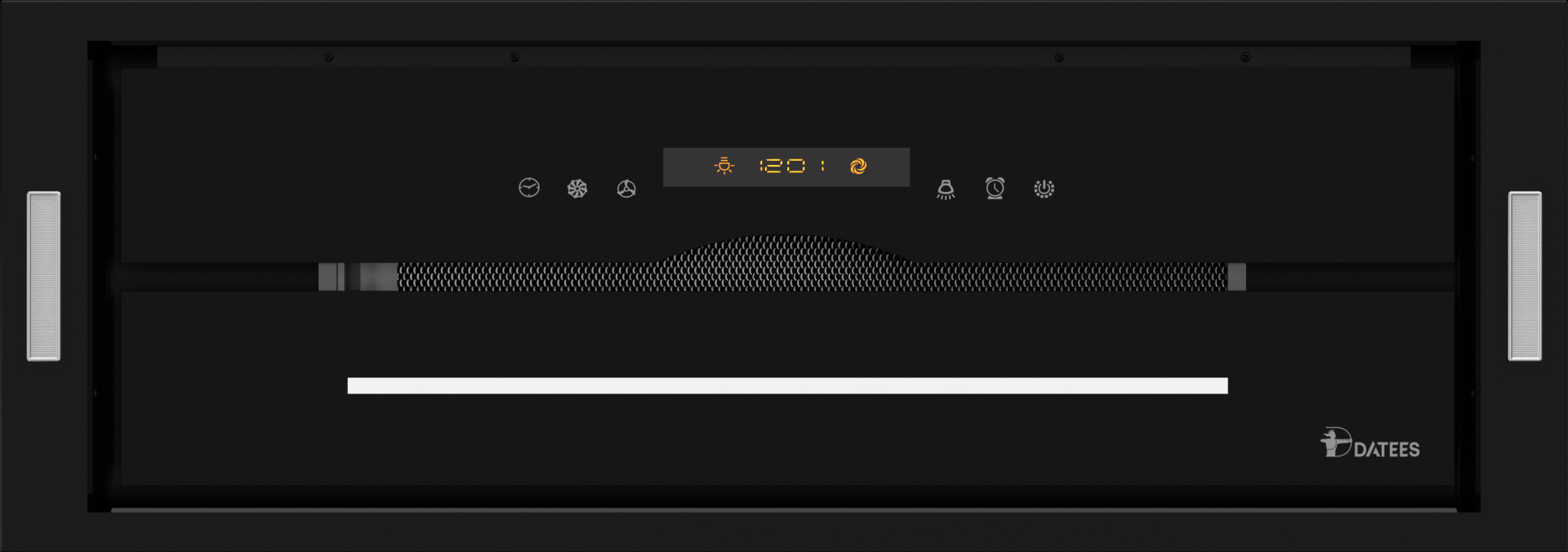The width and height of the screenshot is (1568, 552).
Task: Click the archer emblem beside DATEES
Action: 1335,442
